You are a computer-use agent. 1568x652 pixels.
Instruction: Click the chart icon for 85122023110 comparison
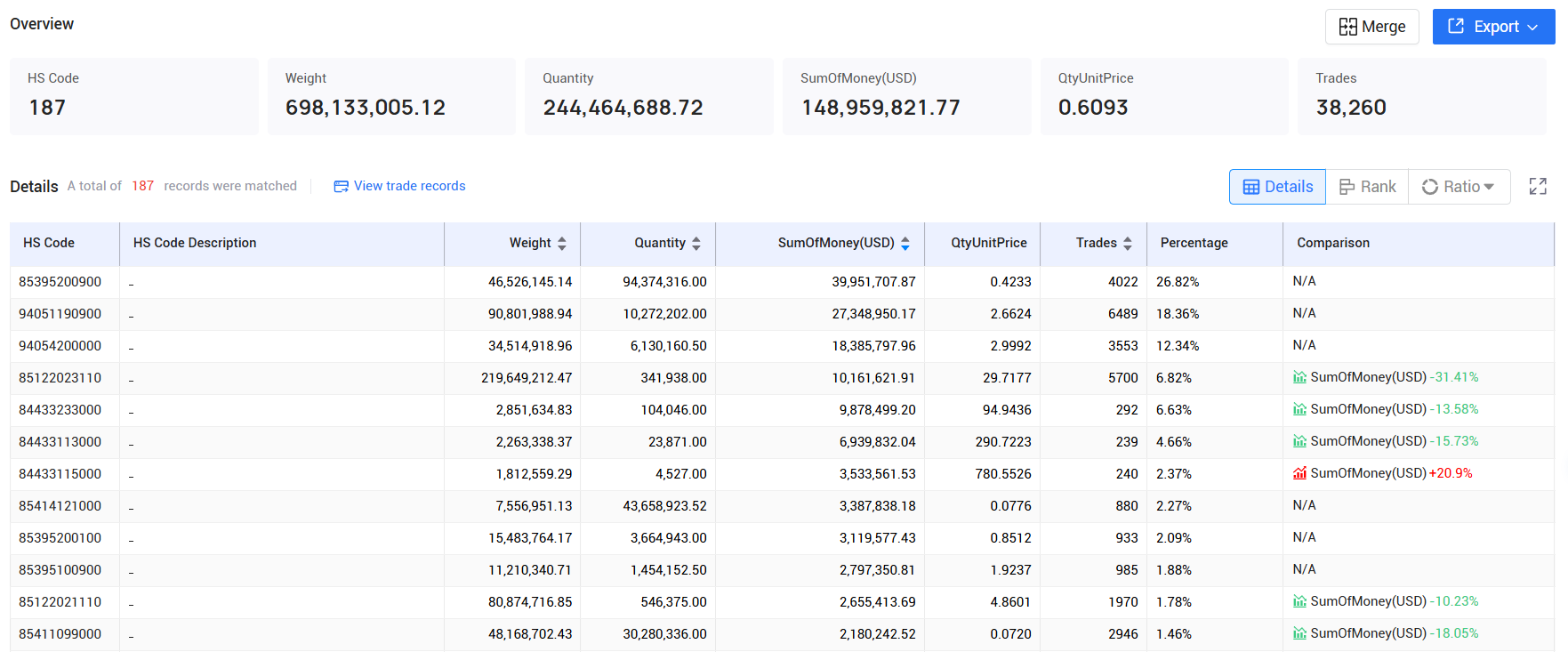1299,377
